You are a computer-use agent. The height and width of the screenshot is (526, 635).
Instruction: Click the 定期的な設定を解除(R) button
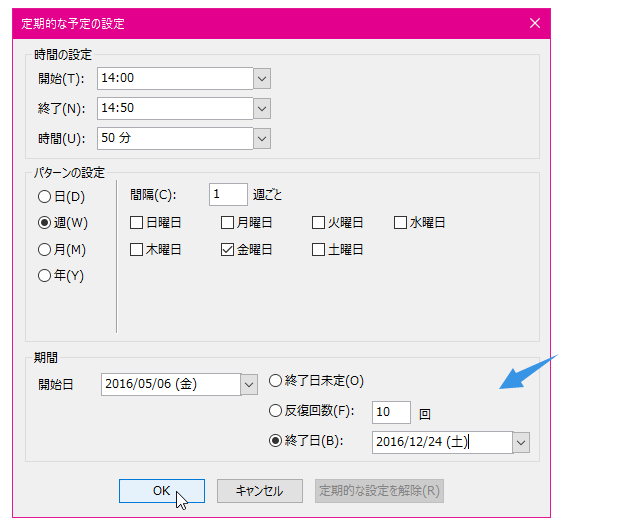pos(379,491)
